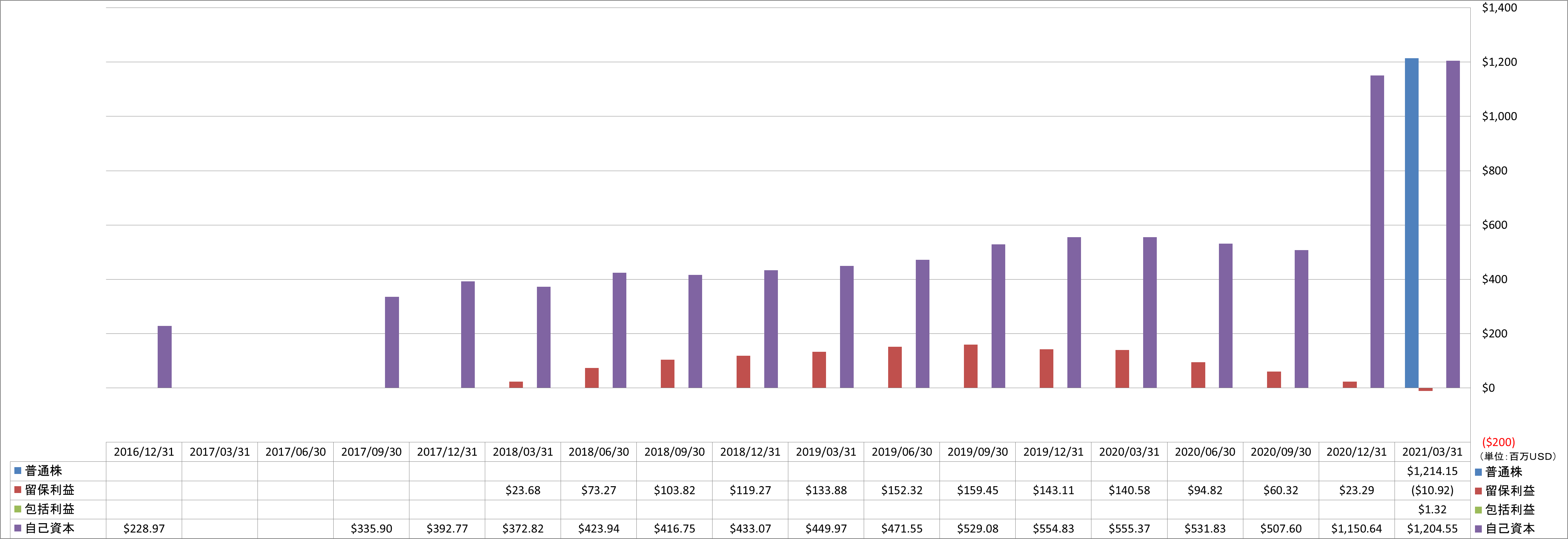Screen dimensions: 1568x539
Task: Click the 2019/12/31 date column header
Action: [1053, 452]
